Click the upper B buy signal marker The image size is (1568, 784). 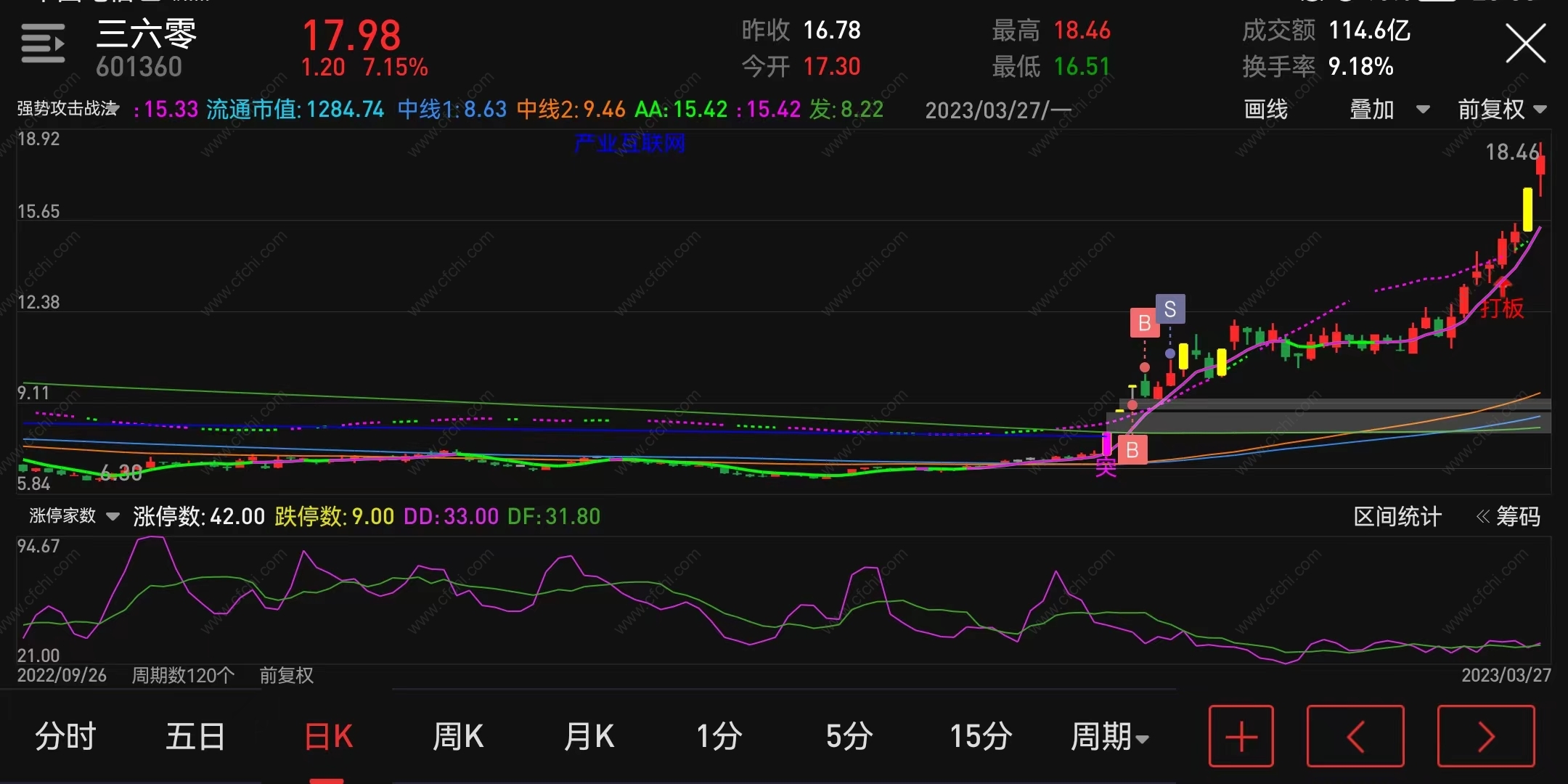tap(1144, 323)
